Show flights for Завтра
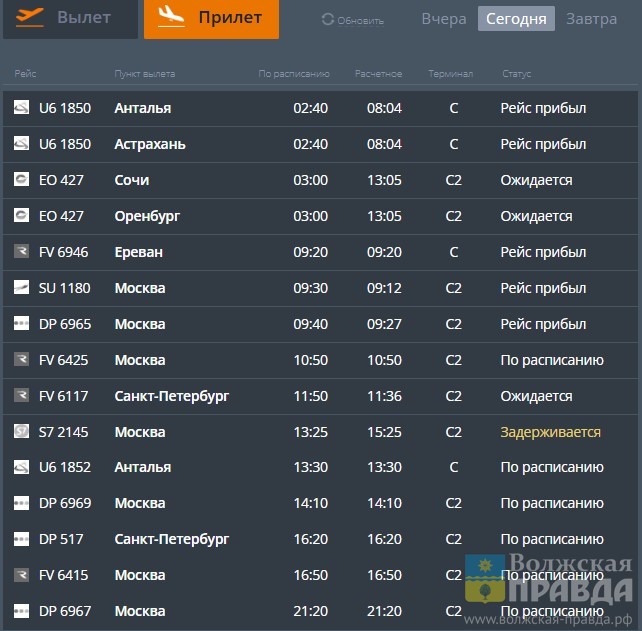This screenshot has width=642, height=631. [591, 19]
